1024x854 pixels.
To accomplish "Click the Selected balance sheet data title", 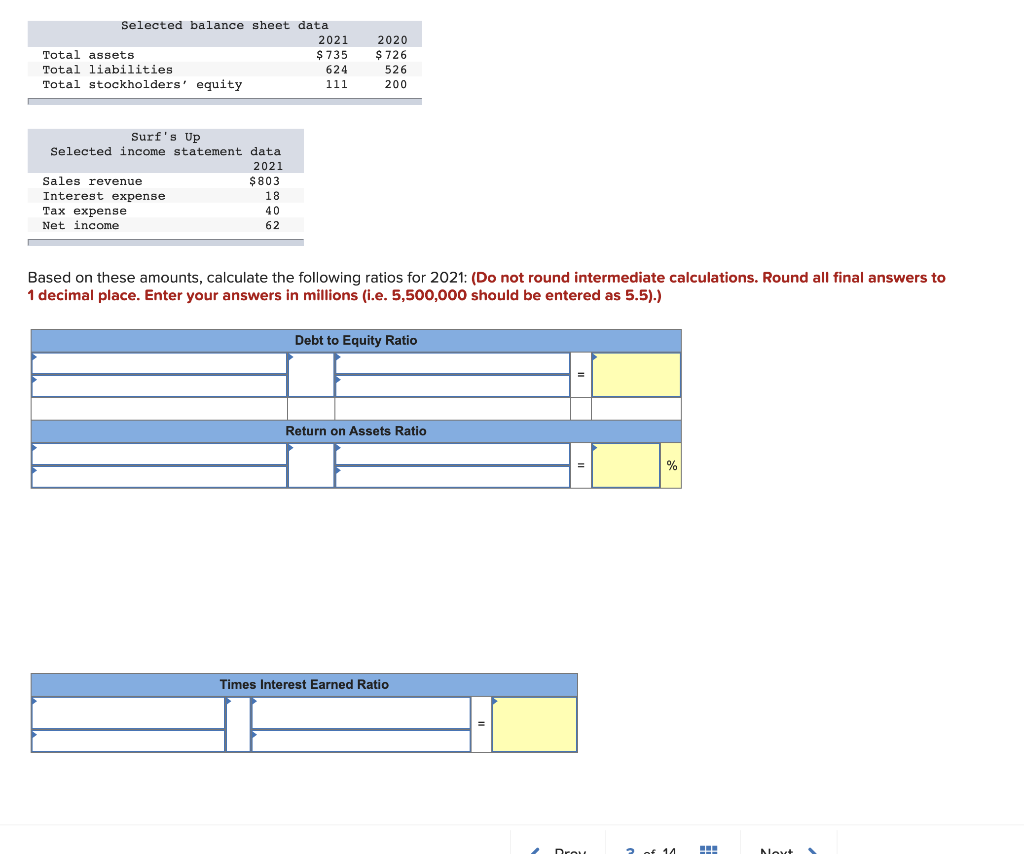I will click(225, 25).
